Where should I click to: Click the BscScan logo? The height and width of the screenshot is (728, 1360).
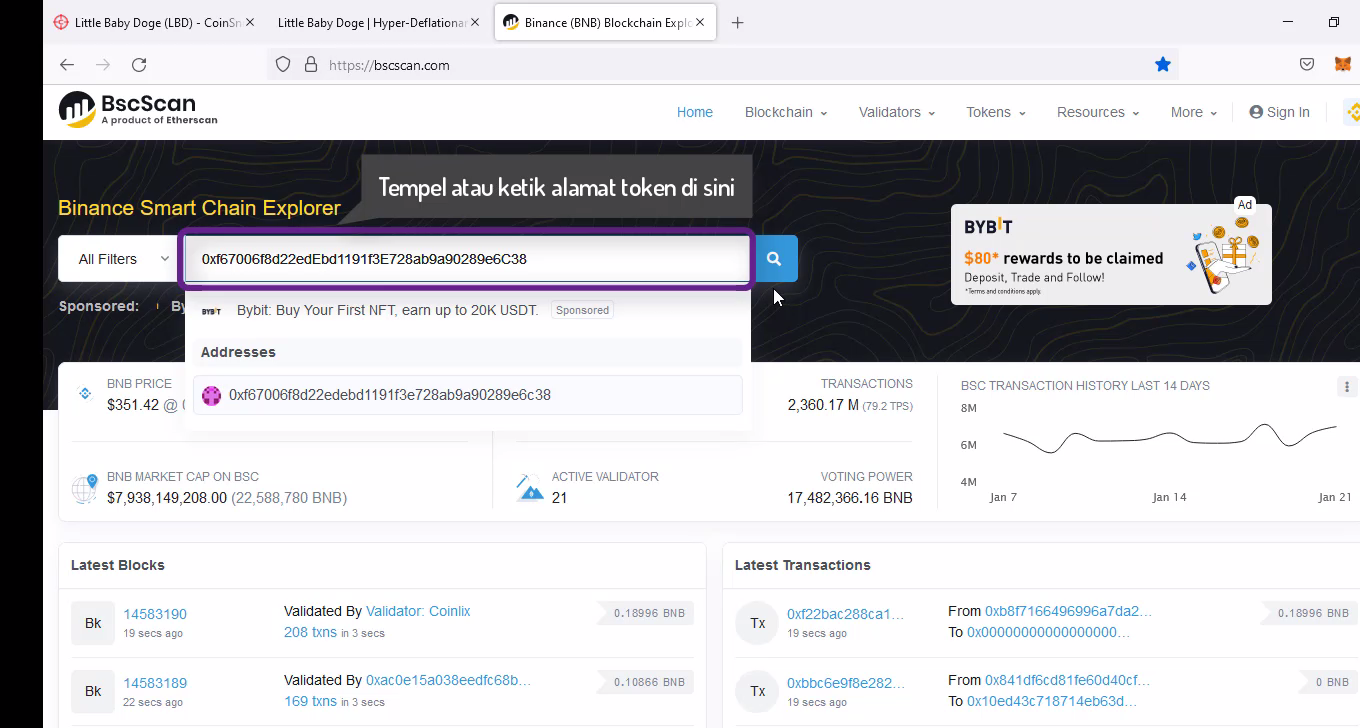point(138,110)
